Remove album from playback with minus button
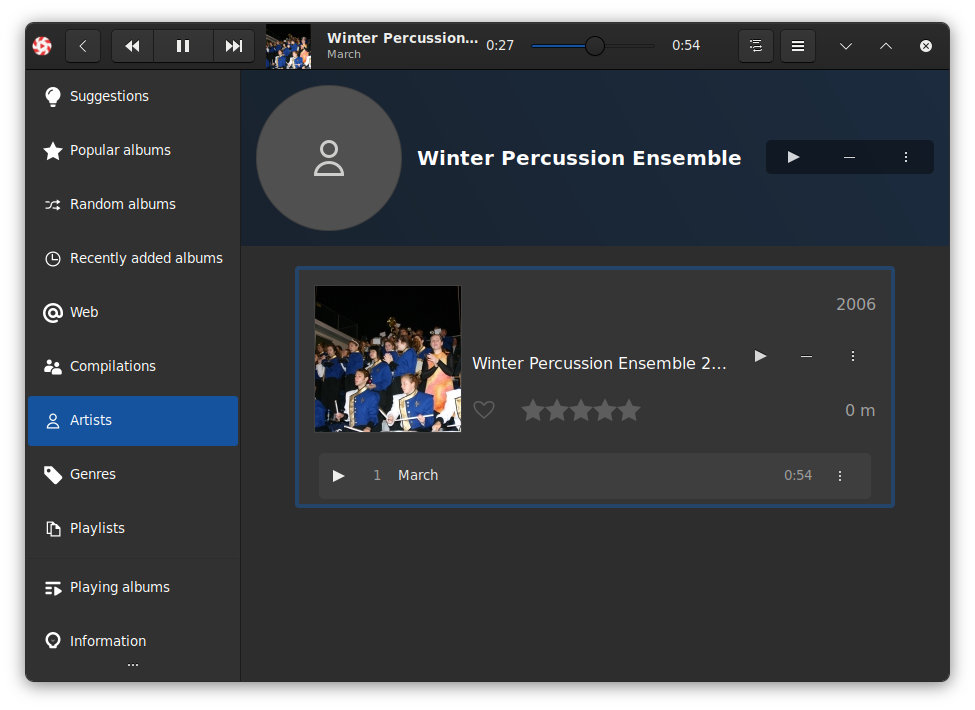This screenshot has width=975, height=710. coord(806,356)
